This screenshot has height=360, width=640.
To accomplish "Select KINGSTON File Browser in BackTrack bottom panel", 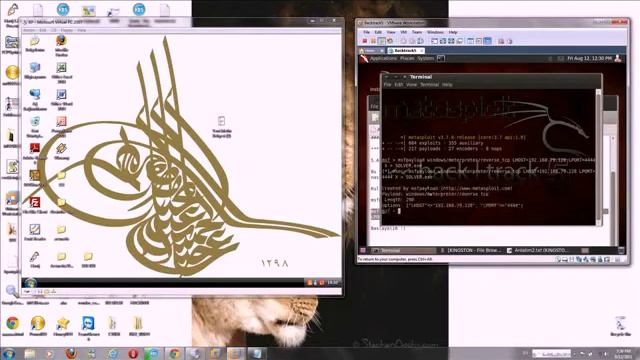I will click(471, 250).
